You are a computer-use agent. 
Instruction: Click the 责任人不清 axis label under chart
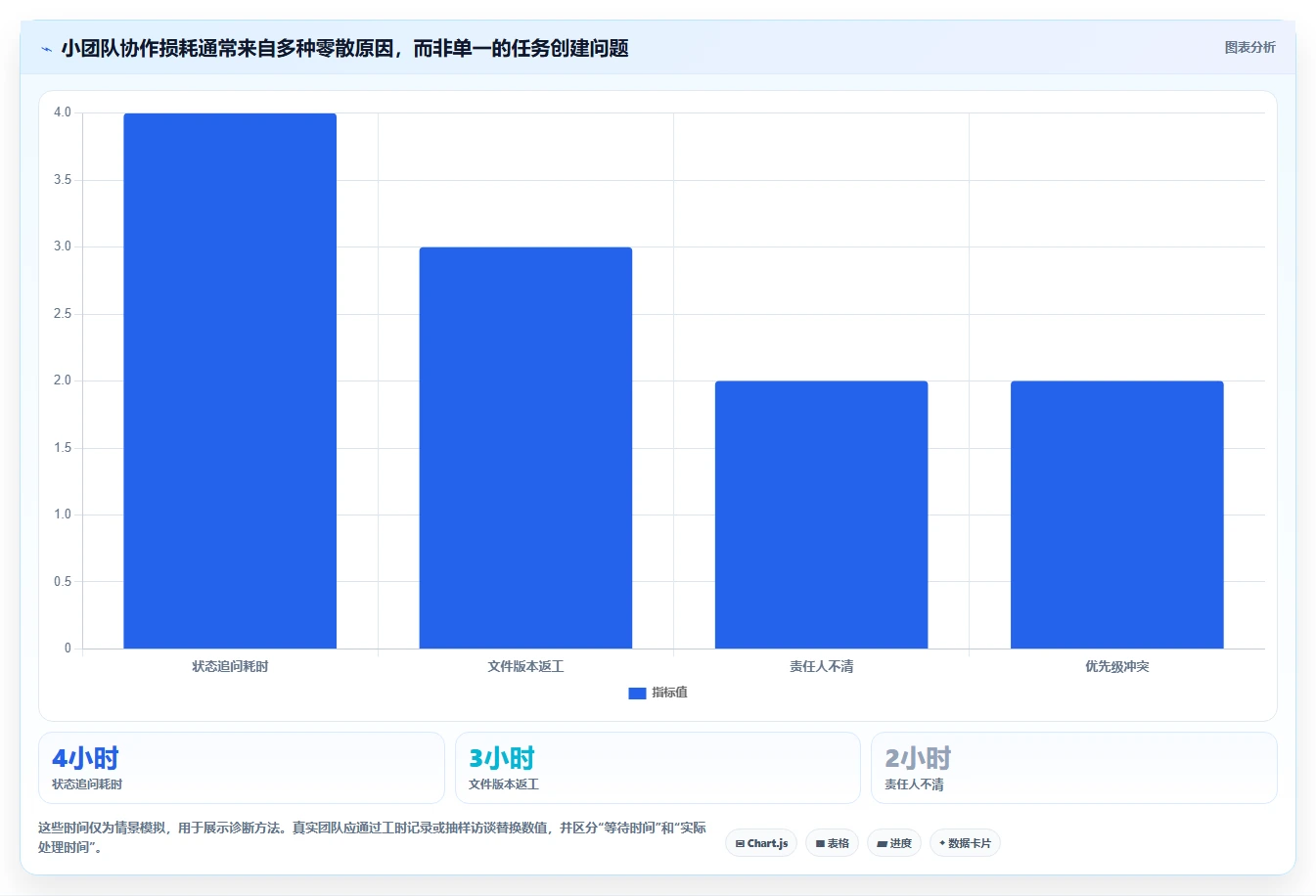[821, 666]
